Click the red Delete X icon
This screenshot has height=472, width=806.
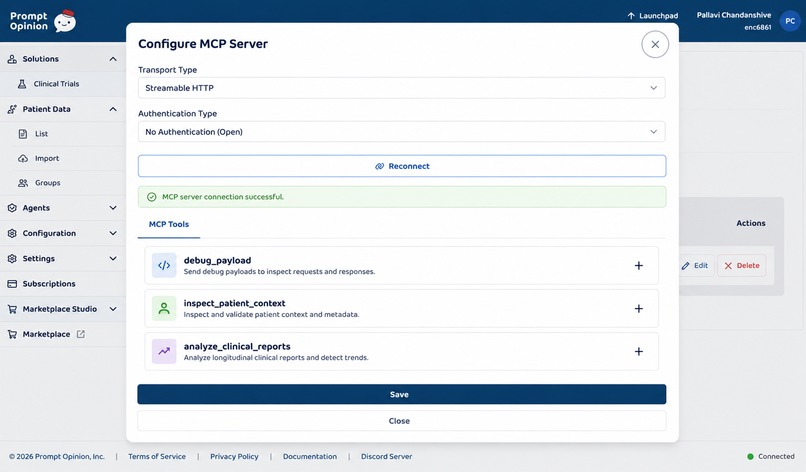click(x=728, y=266)
